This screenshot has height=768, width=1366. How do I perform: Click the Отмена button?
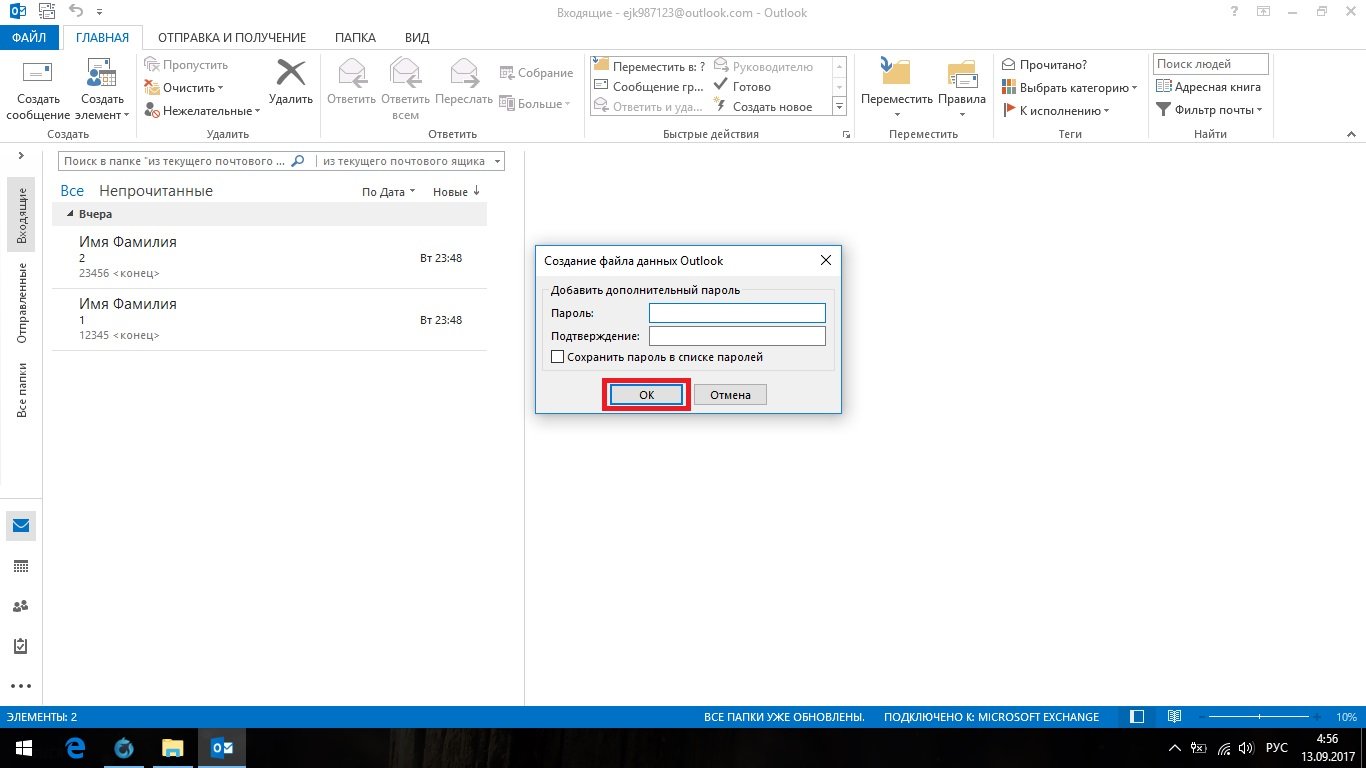click(730, 395)
